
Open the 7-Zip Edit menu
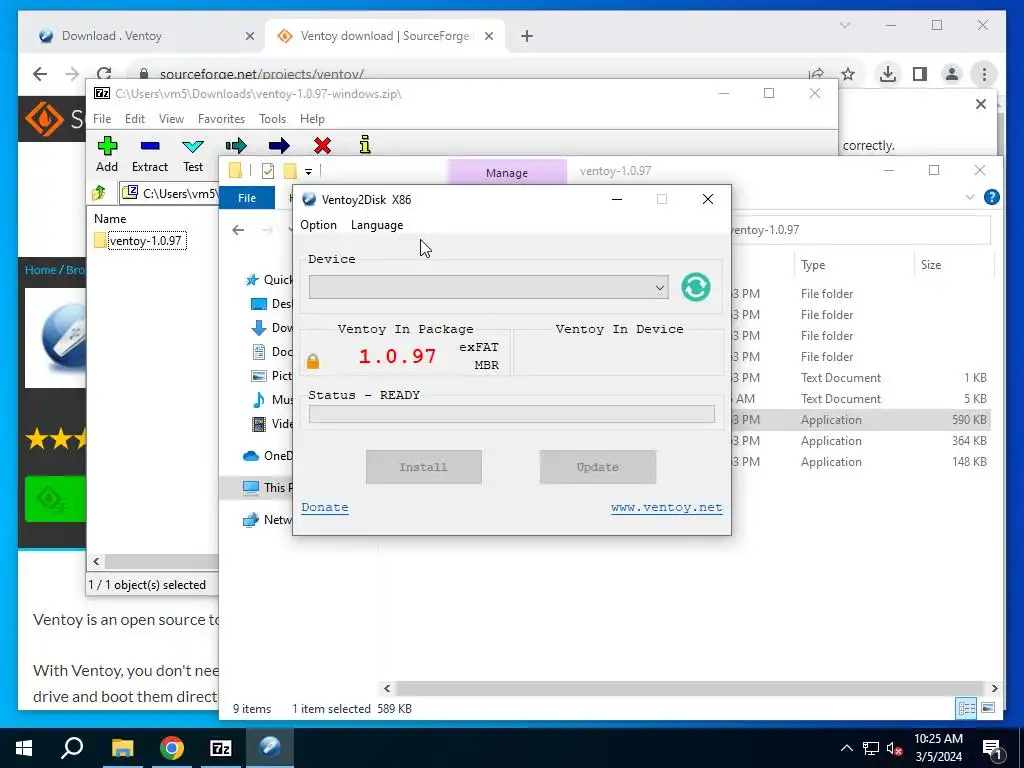coord(135,119)
